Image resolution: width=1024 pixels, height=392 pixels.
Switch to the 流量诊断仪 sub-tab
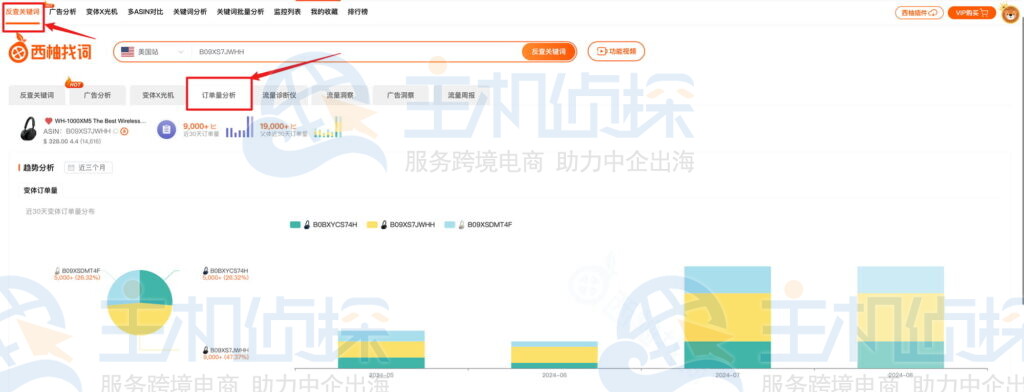tap(280, 95)
